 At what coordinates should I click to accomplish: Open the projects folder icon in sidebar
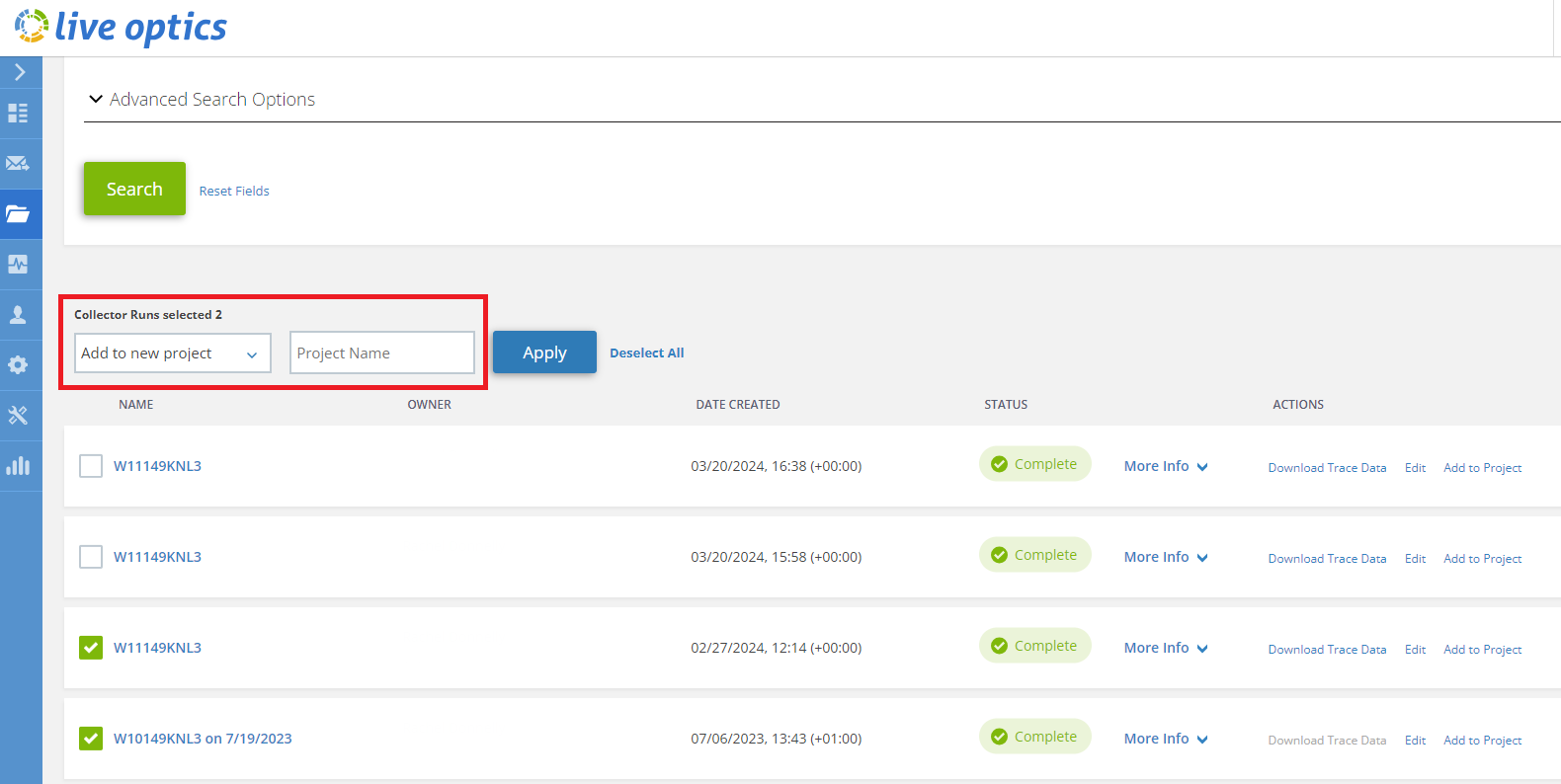click(18, 214)
